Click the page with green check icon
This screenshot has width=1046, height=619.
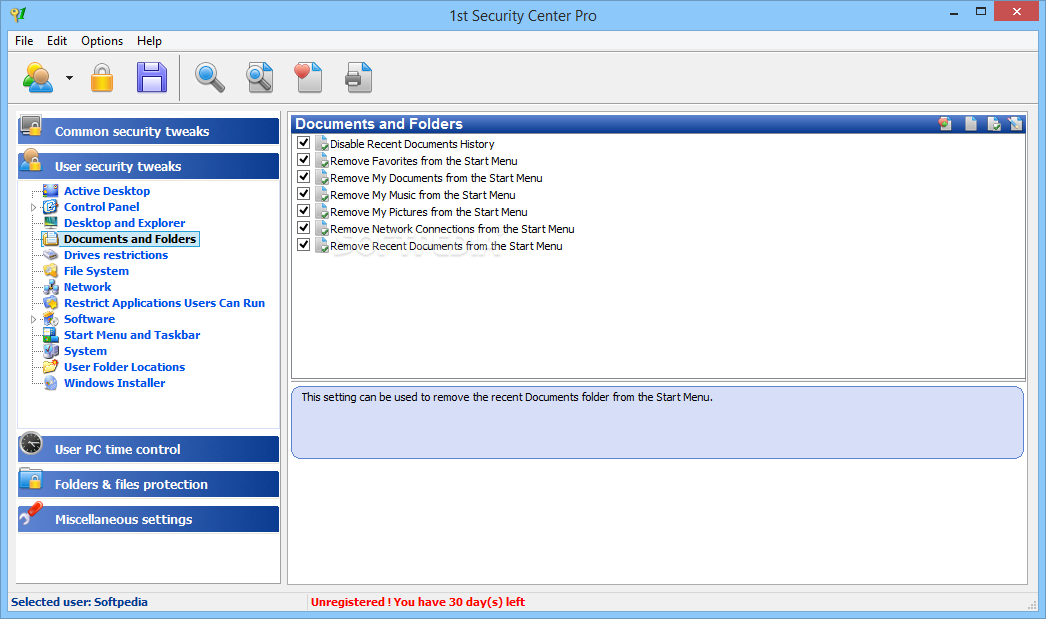click(993, 123)
